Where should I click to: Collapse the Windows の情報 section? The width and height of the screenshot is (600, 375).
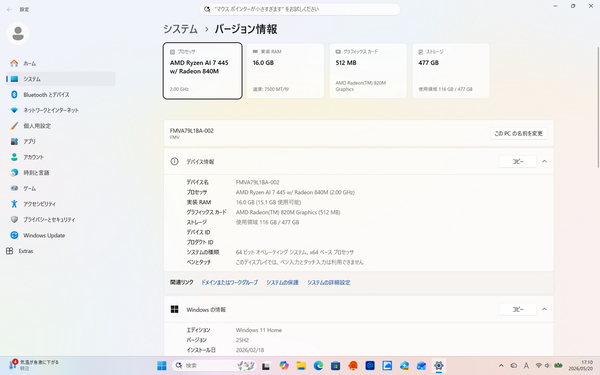(544, 309)
